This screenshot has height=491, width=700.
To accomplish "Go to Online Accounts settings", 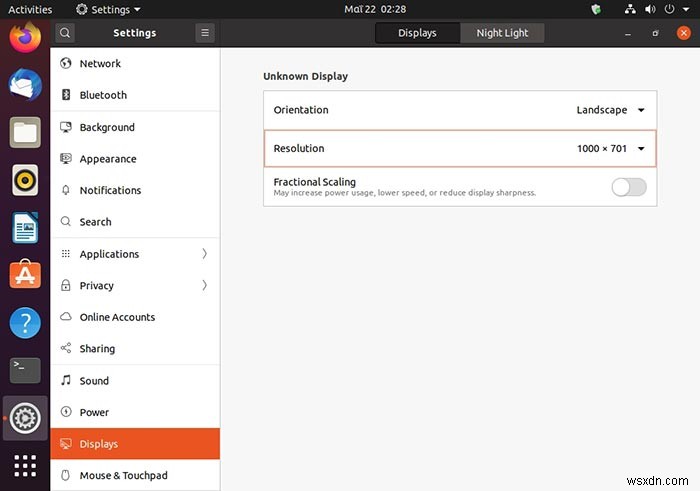I will click(135, 316).
